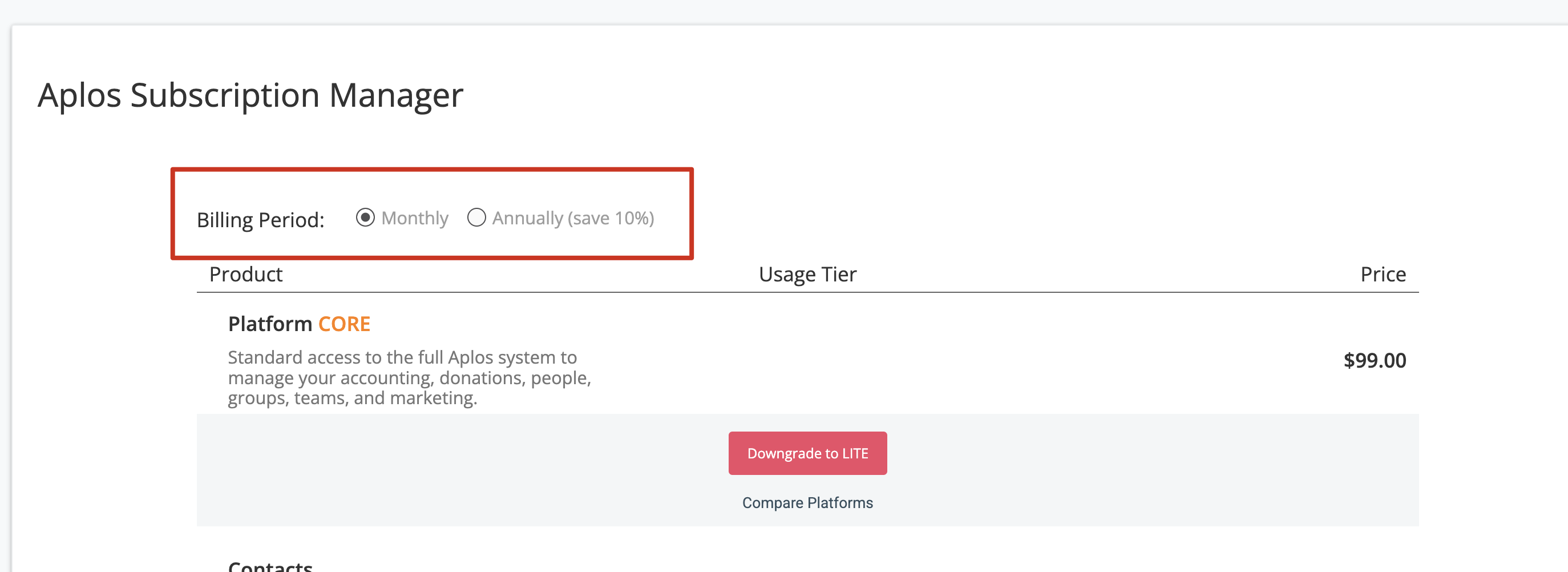
Task: Click the Platform CORE description paragraph
Action: (x=410, y=377)
